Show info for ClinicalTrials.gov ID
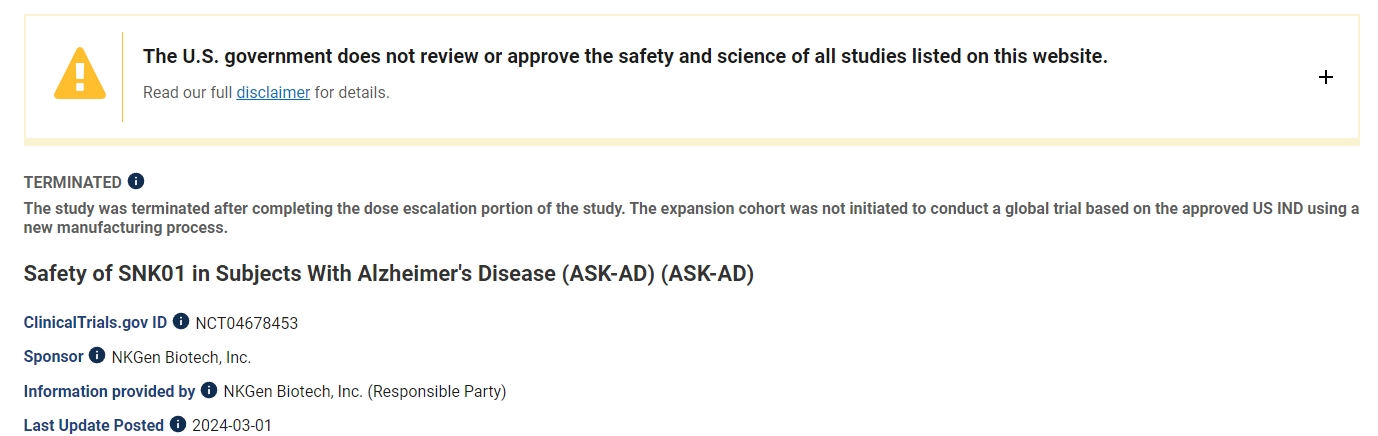 [x=181, y=321]
